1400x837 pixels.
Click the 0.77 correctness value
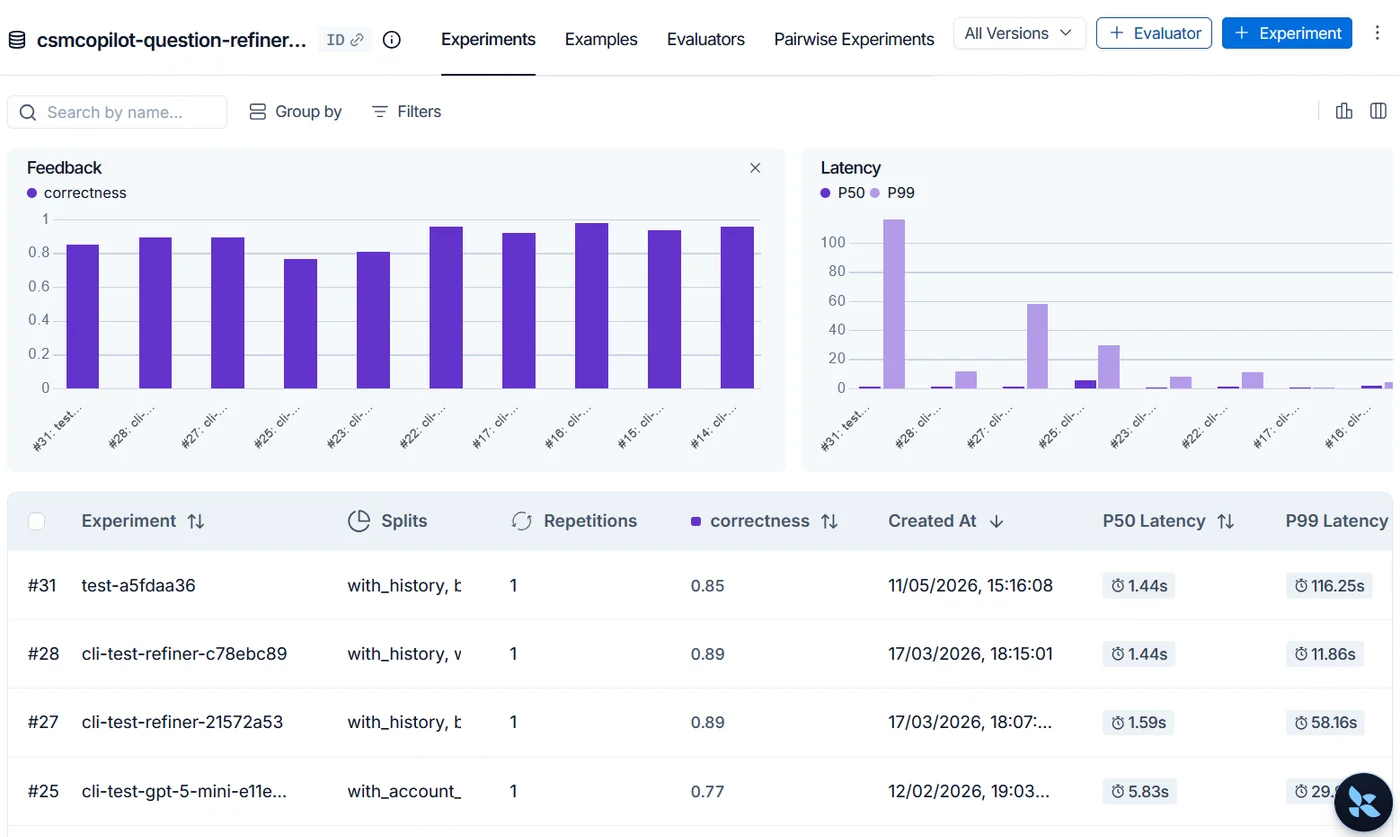(x=707, y=792)
